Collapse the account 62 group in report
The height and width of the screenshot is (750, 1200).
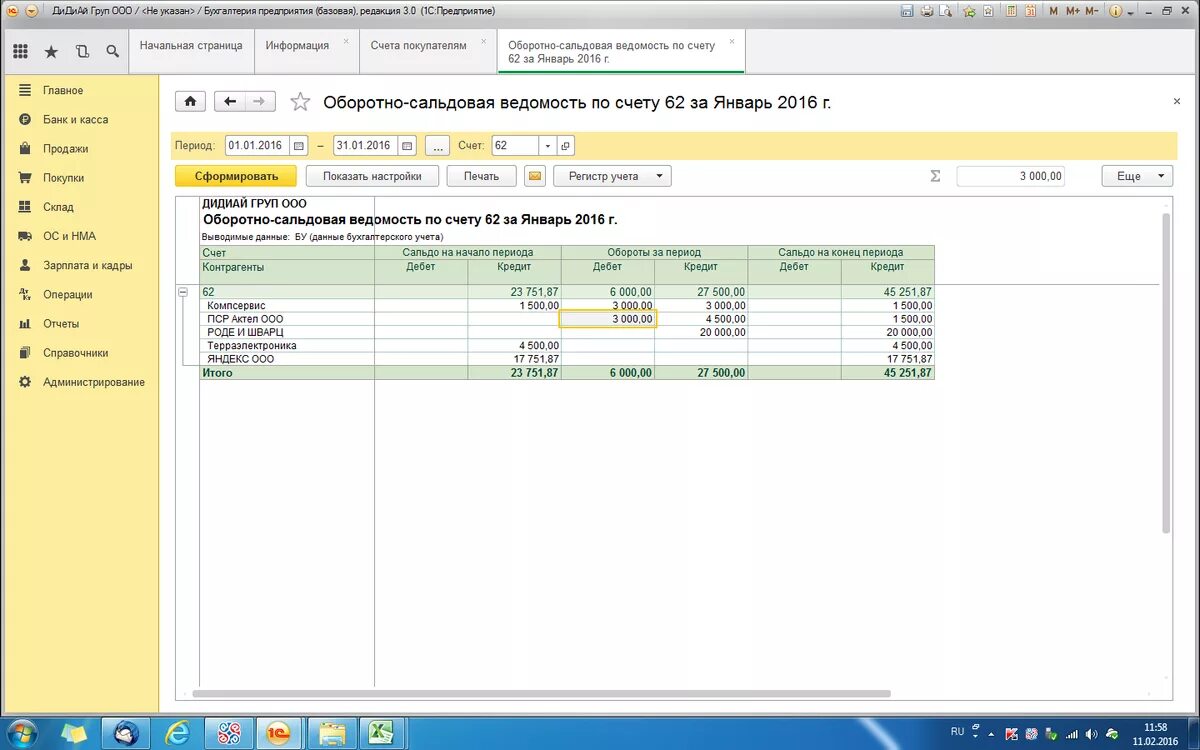point(183,292)
